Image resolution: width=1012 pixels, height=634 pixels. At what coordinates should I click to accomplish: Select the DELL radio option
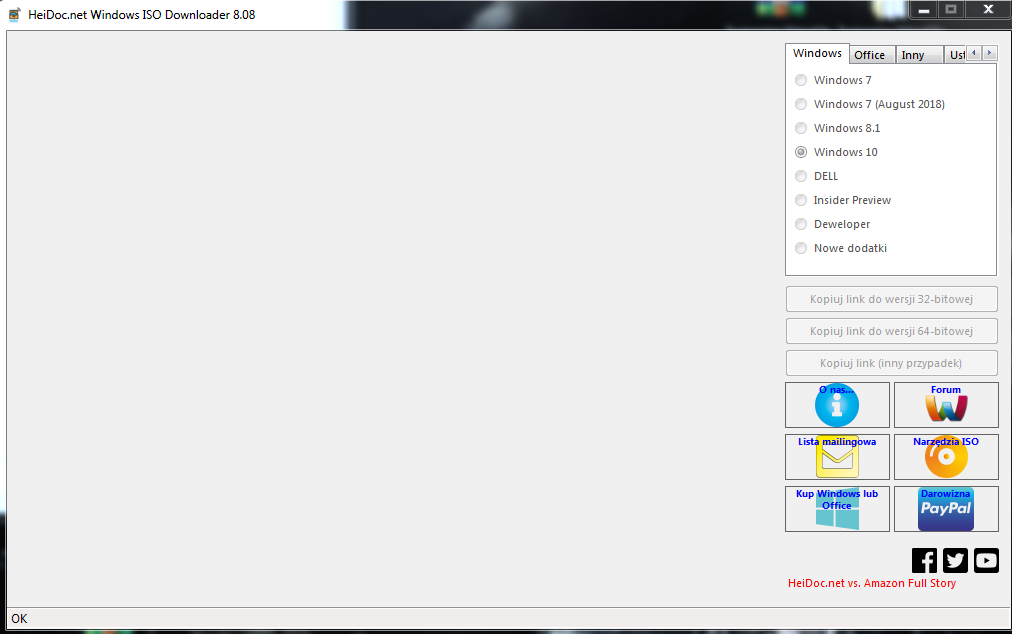[801, 176]
